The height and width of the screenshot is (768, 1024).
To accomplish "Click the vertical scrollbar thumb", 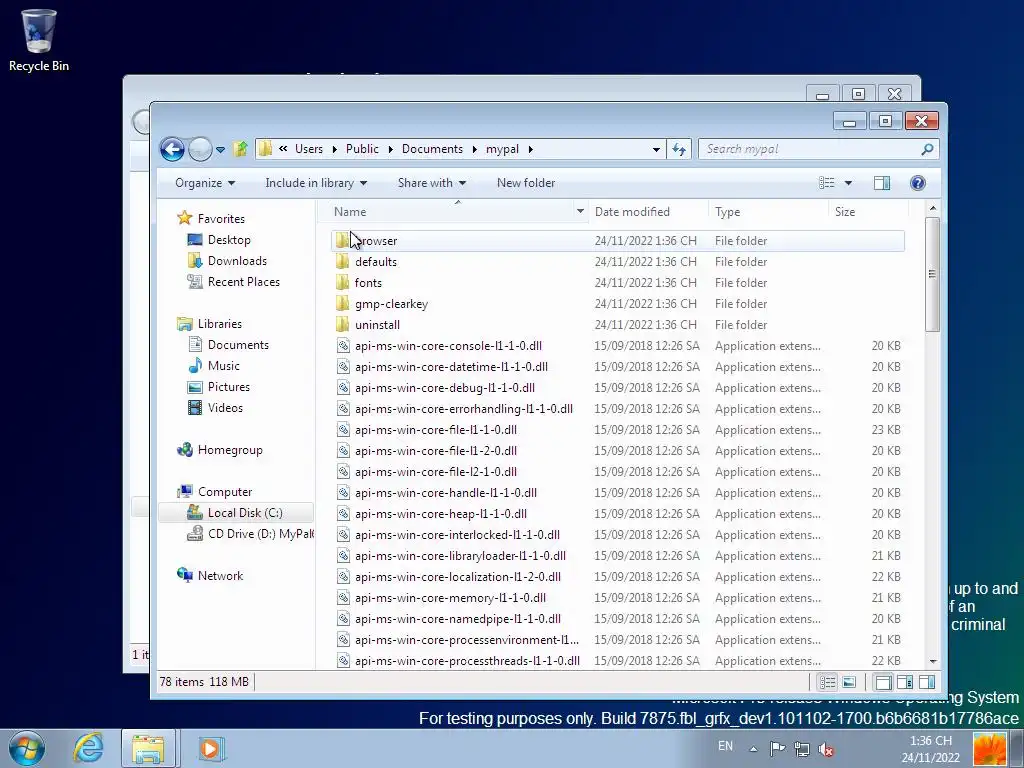I will pyautogui.click(x=933, y=274).
